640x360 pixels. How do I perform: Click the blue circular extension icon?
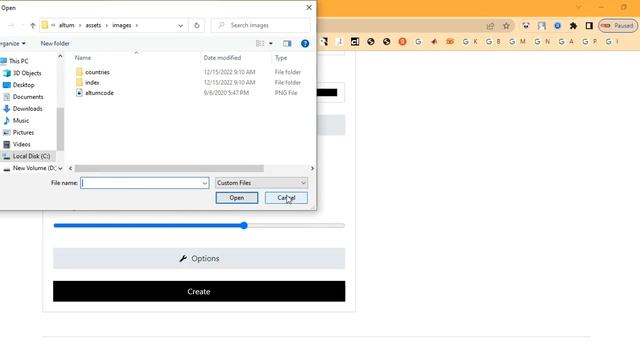point(558,26)
